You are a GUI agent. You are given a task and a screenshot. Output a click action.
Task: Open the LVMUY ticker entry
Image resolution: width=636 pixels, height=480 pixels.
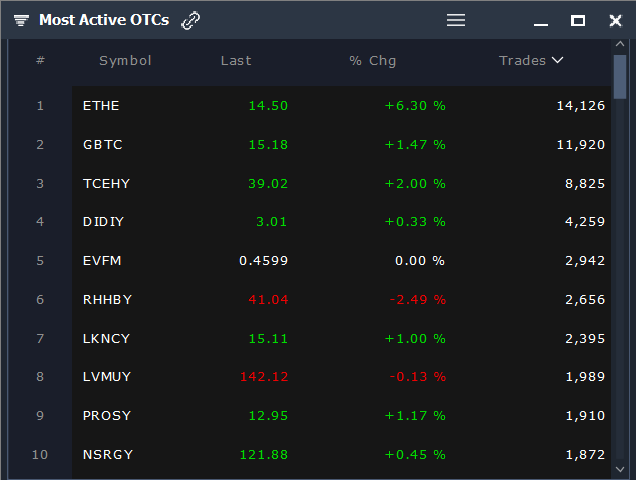107,377
